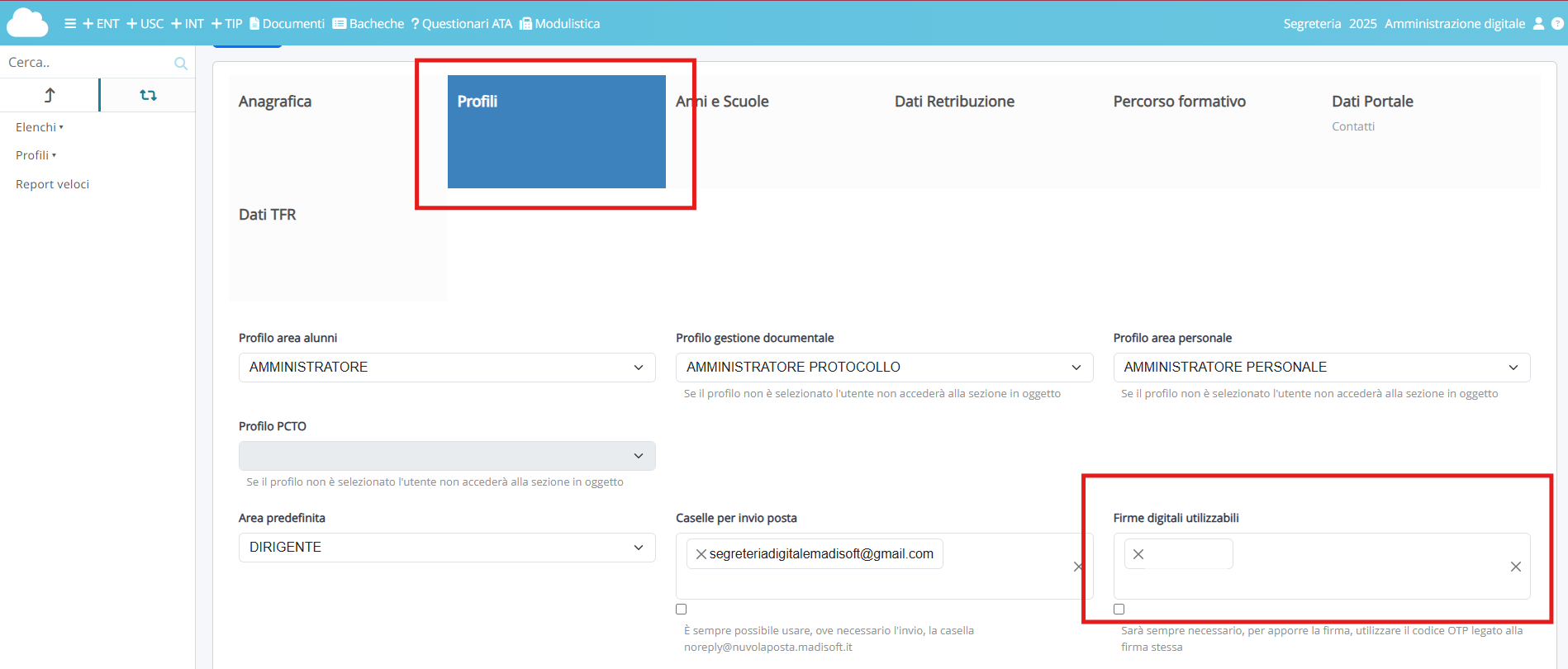Open the Dati TFR tab

pyautogui.click(x=338, y=244)
